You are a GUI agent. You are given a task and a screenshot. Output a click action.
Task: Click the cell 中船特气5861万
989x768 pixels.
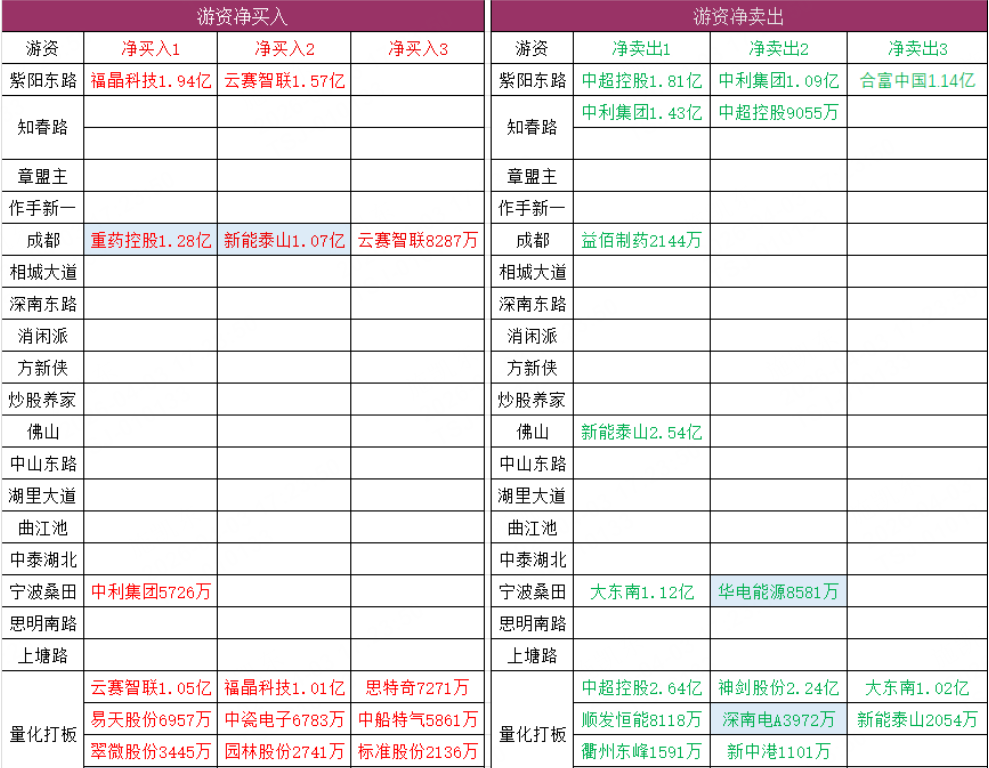point(418,719)
